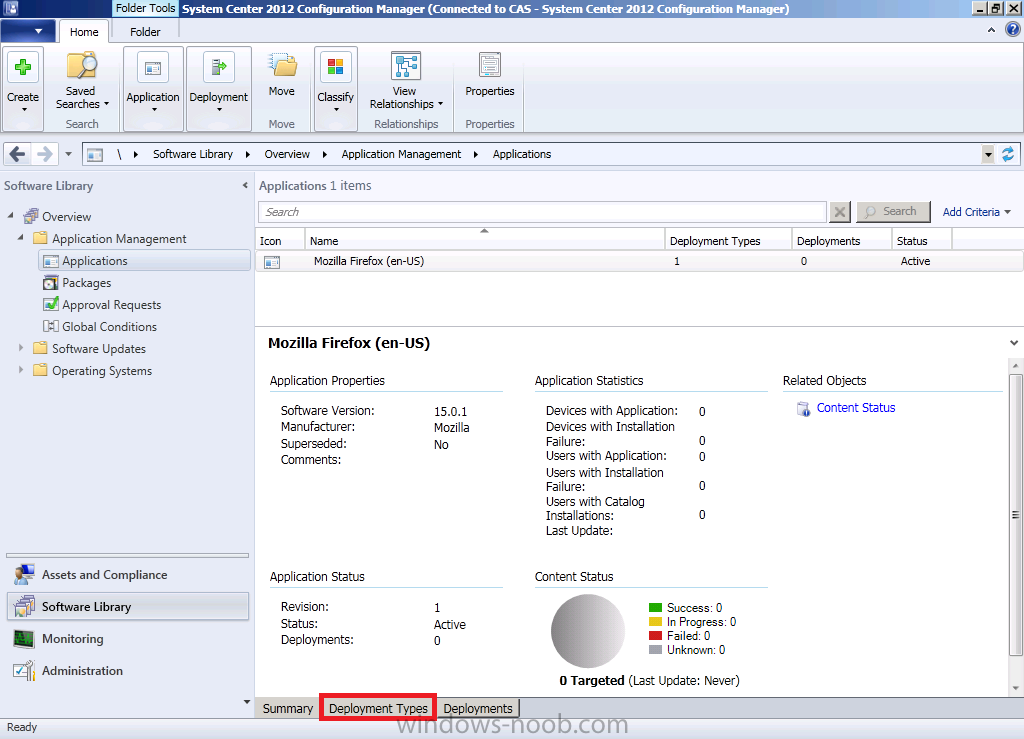Collapse the Software Library navigation pane
This screenshot has height=739, width=1024.
coord(245,185)
